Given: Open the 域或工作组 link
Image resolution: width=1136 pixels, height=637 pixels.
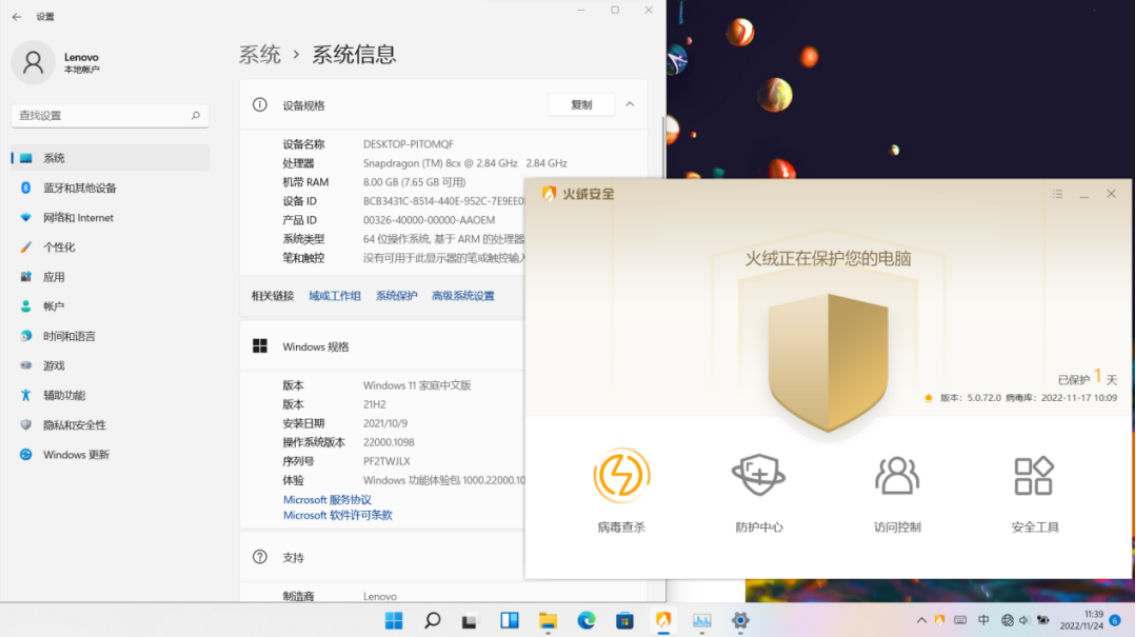Looking at the screenshot, I should click(335, 296).
